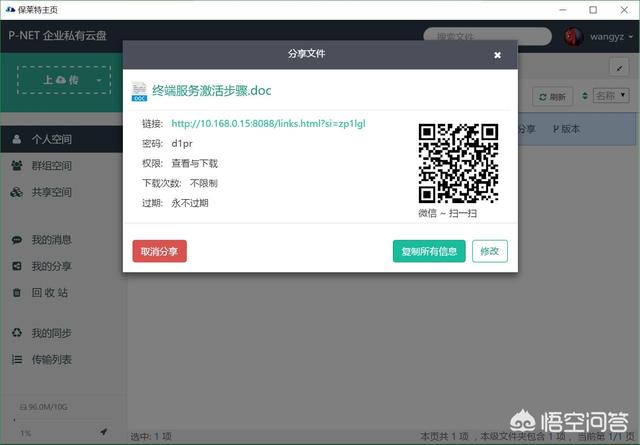The image size is (640, 445).
Task: Click the 微信 ~ 扫一扫 caption
Action: (x=447, y=213)
